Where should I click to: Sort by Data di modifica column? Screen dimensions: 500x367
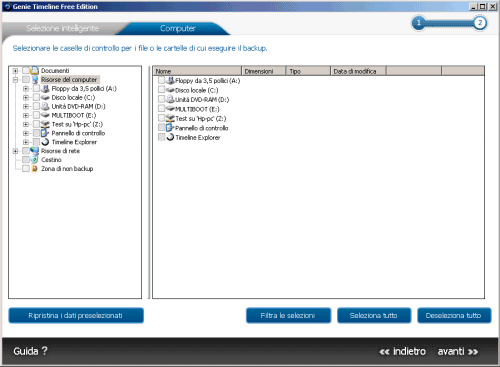pyautogui.click(x=358, y=71)
